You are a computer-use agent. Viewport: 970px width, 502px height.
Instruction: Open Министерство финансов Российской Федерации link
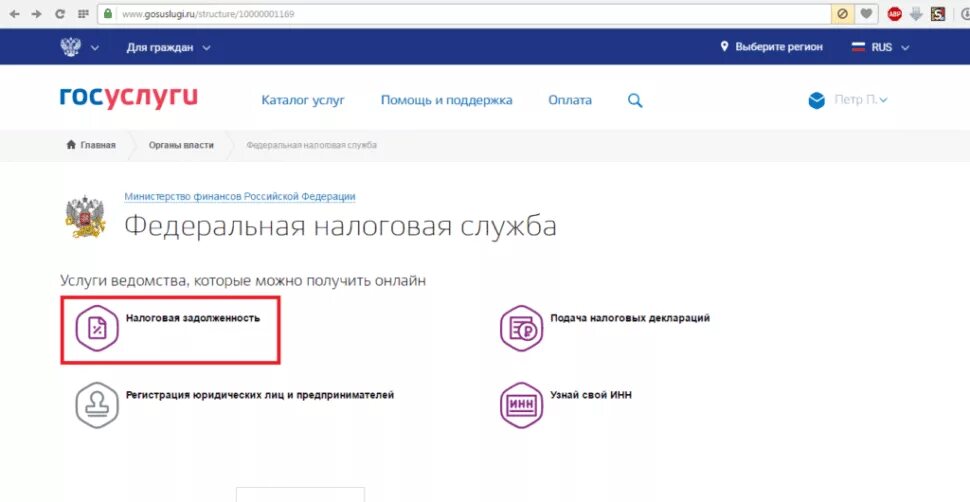pos(239,197)
